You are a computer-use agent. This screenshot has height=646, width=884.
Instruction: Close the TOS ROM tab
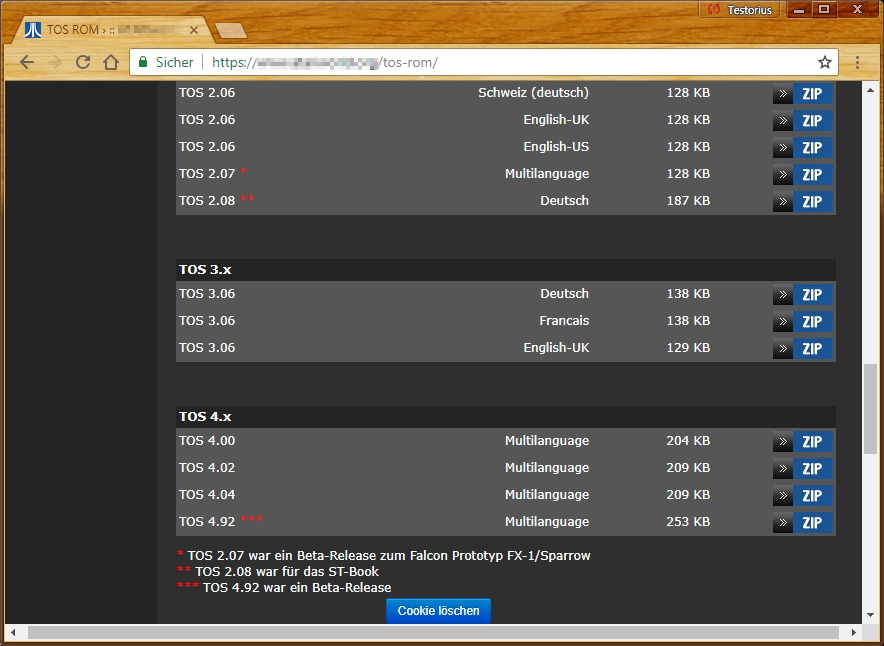pos(194,30)
